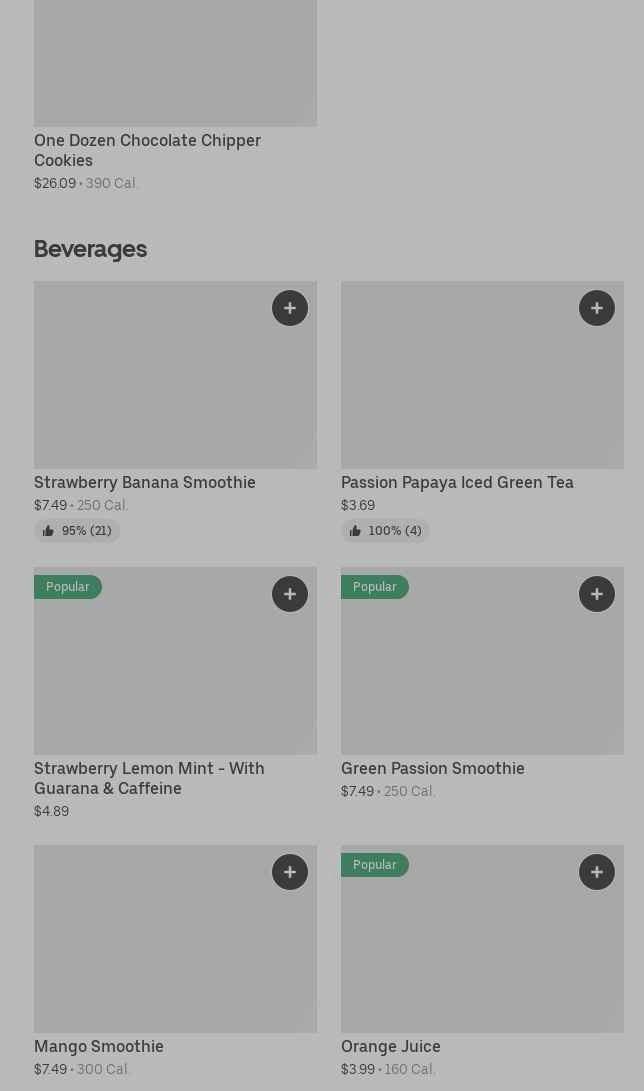The image size is (644, 1091).
Task: Open Passion Papaya Iced Green Tea title
Action: [x=457, y=482]
